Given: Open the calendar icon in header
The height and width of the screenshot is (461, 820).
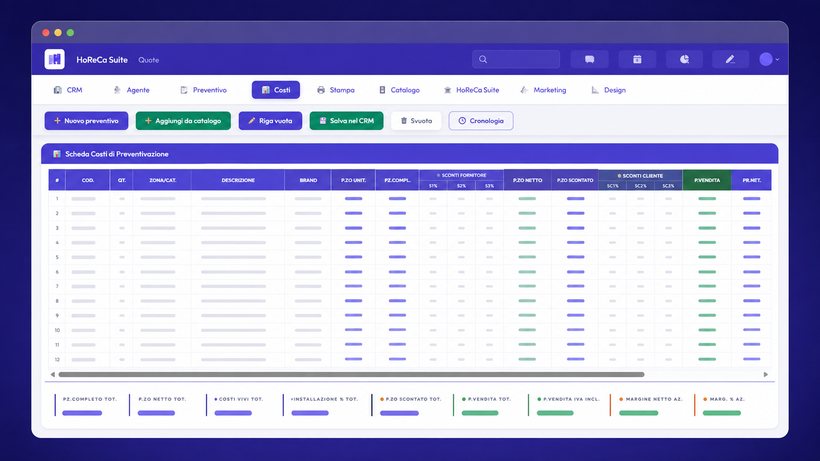Looking at the screenshot, I should pyautogui.click(x=637, y=59).
